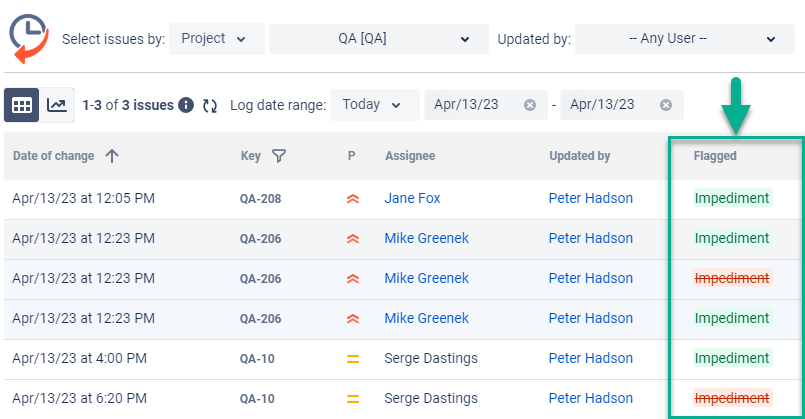Open the Jane Fox assignee link
The image size is (805, 419).
click(412, 198)
